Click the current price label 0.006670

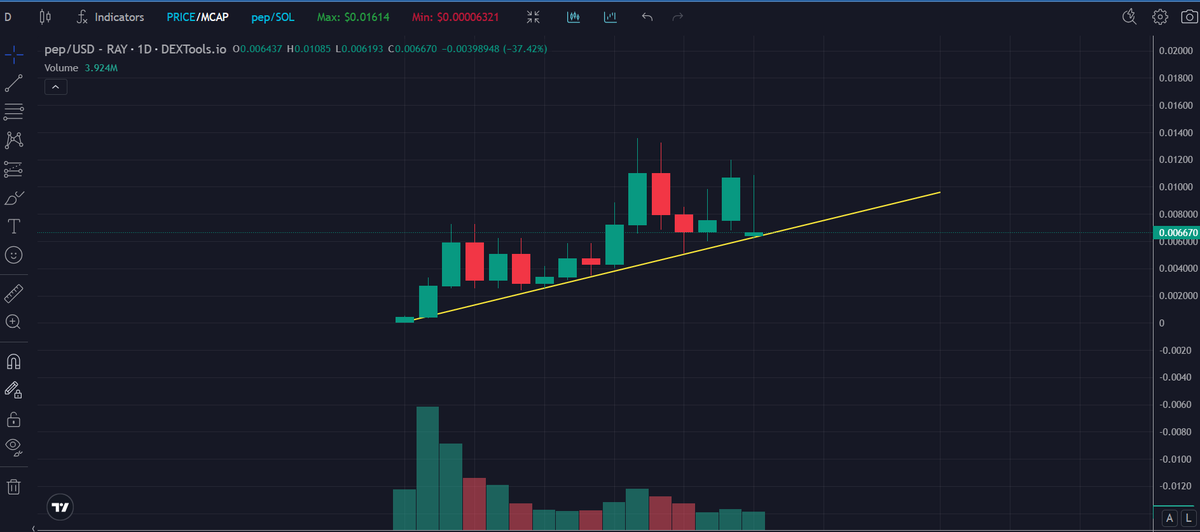[1175, 233]
